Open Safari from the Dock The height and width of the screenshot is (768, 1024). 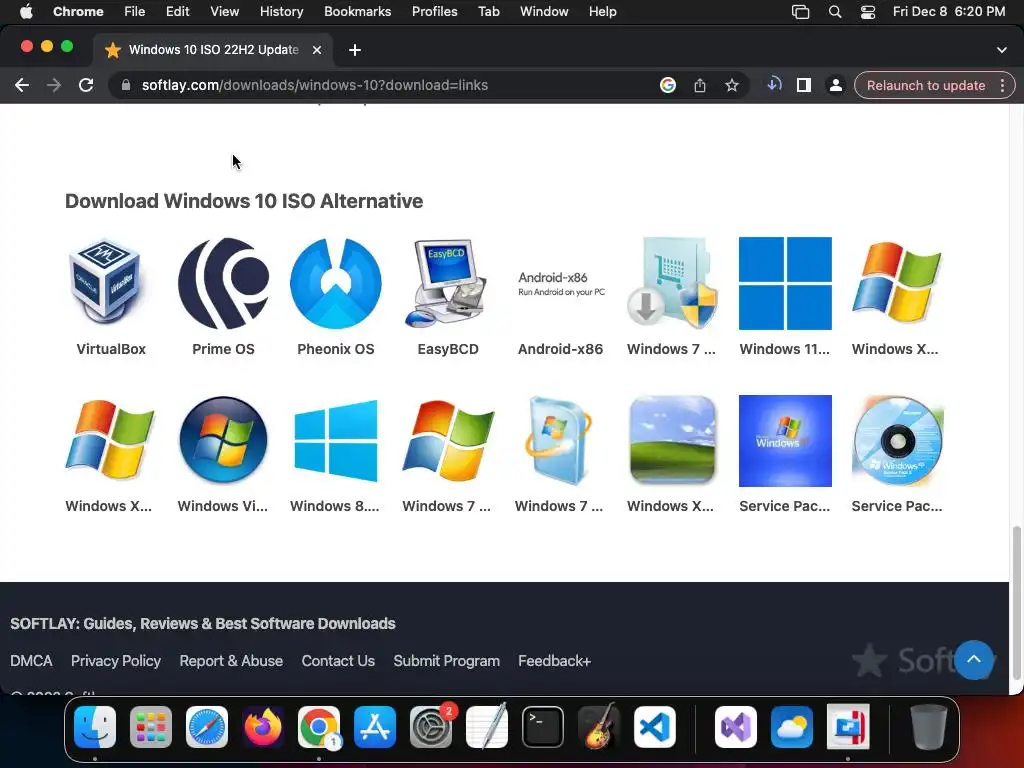(207, 726)
